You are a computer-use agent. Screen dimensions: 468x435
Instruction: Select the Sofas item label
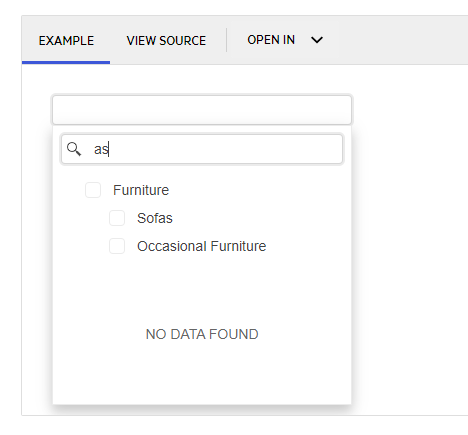pyautogui.click(x=155, y=218)
